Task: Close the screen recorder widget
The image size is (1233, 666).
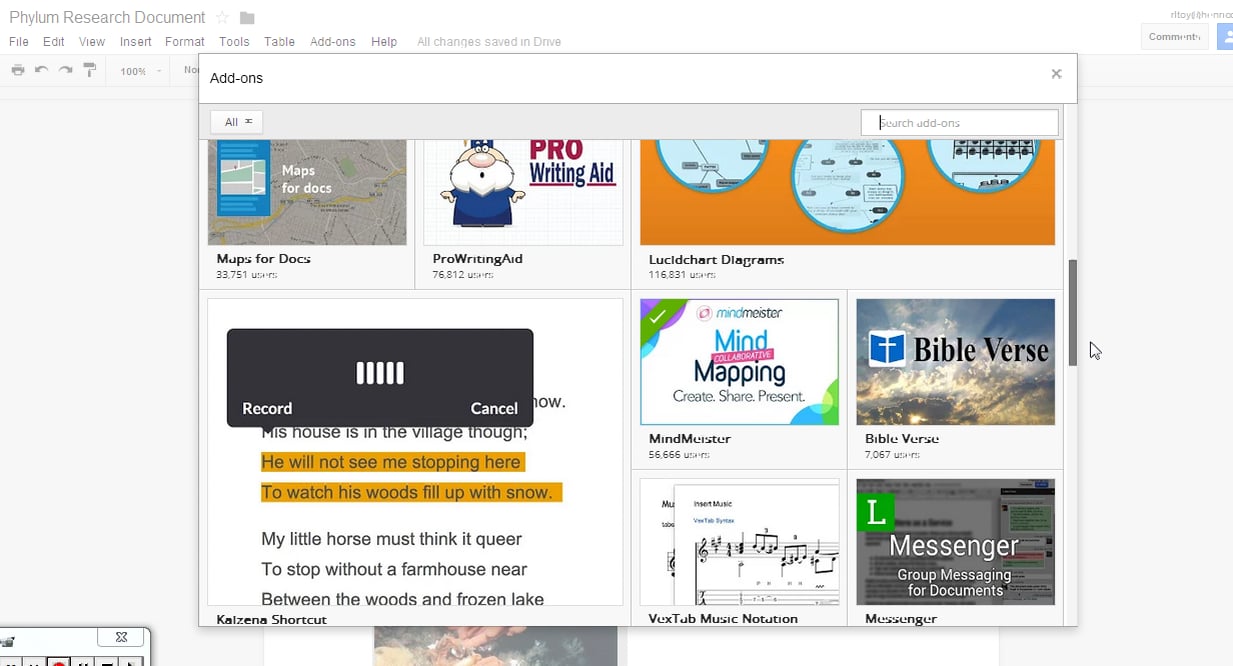Action: point(121,637)
